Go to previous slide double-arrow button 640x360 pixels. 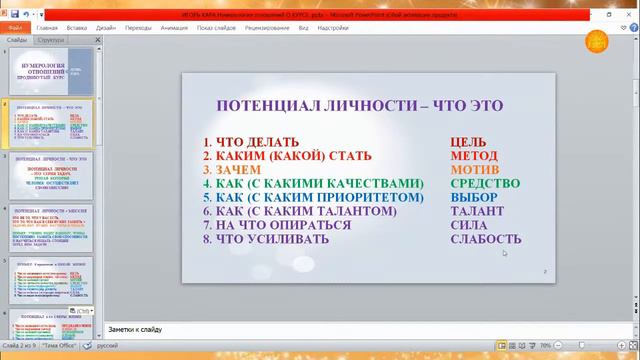[636, 305]
